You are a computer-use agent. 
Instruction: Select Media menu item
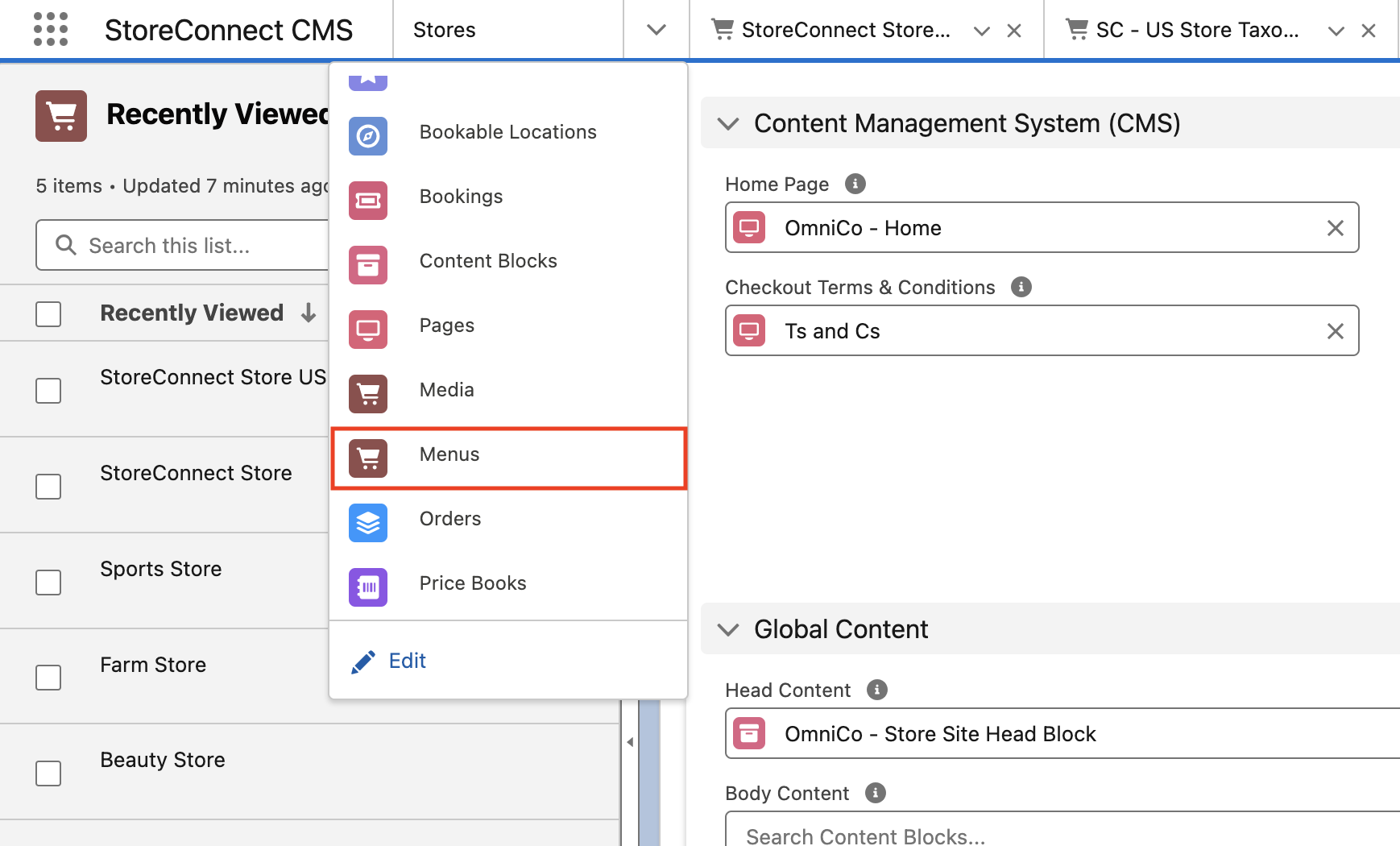[x=509, y=394]
